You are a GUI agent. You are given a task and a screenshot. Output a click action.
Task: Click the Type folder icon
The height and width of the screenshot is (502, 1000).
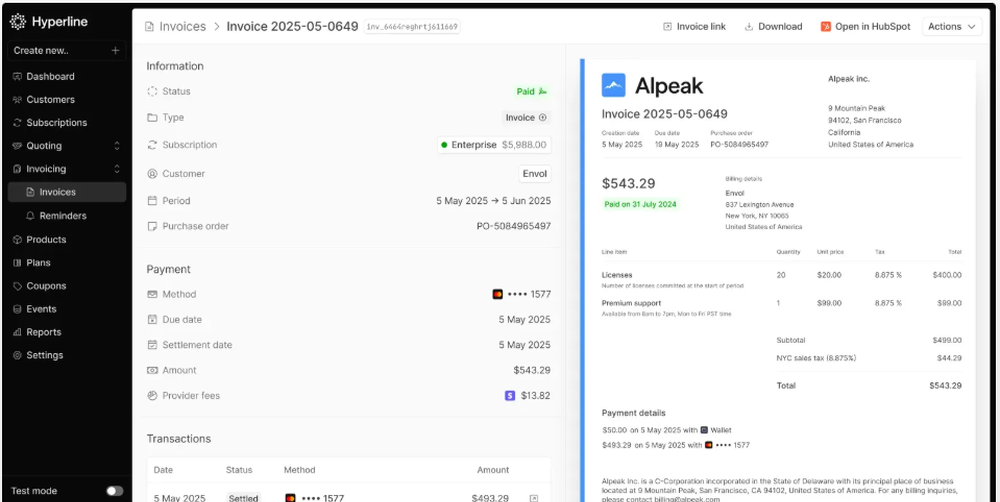pos(152,117)
